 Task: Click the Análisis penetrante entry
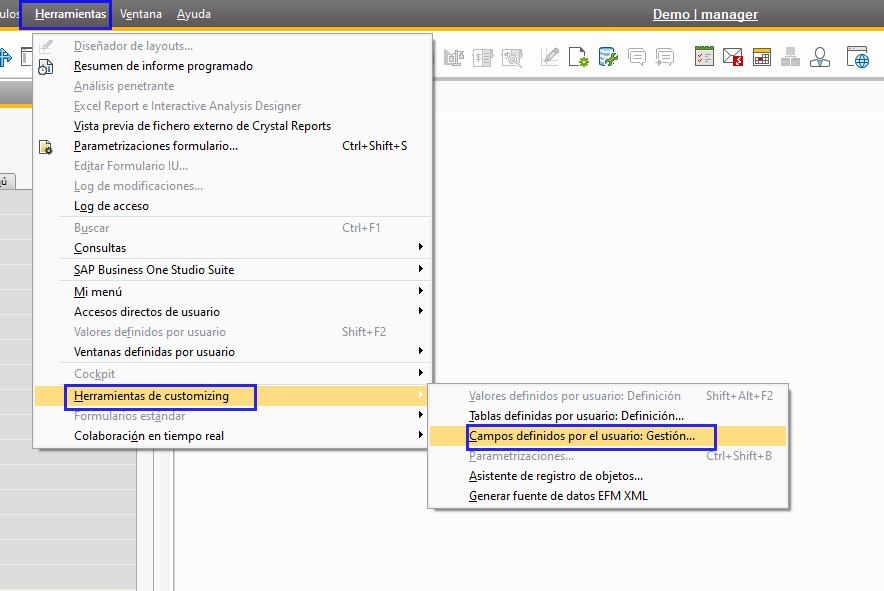pyautogui.click(x=124, y=86)
